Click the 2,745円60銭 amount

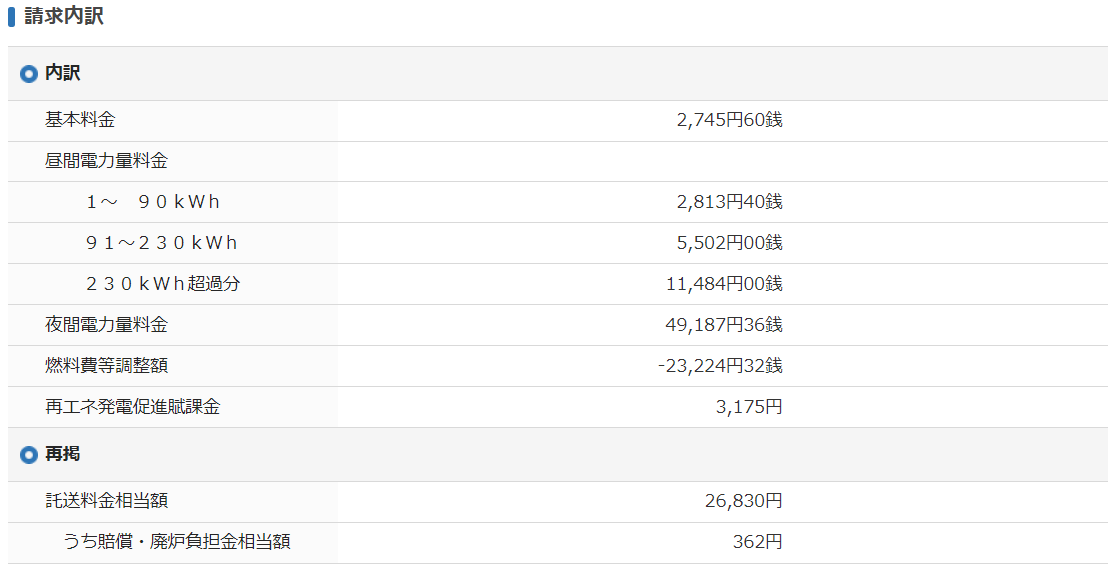pyautogui.click(x=729, y=120)
